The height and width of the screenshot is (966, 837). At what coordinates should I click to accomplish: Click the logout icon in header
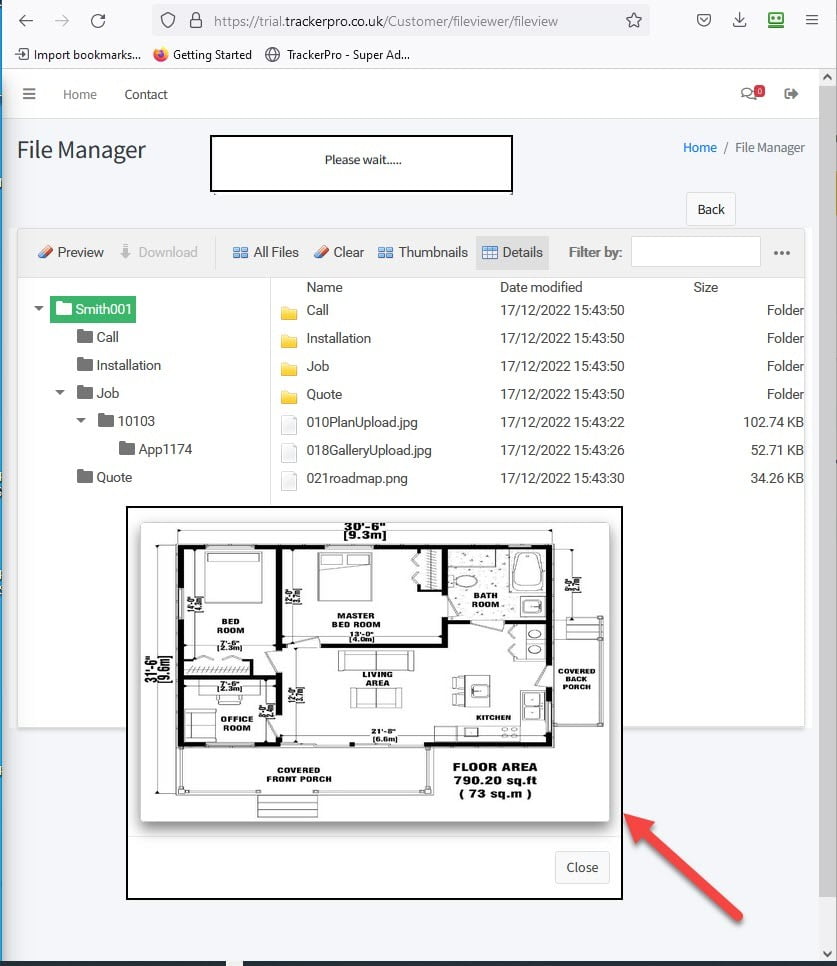click(x=791, y=94)
